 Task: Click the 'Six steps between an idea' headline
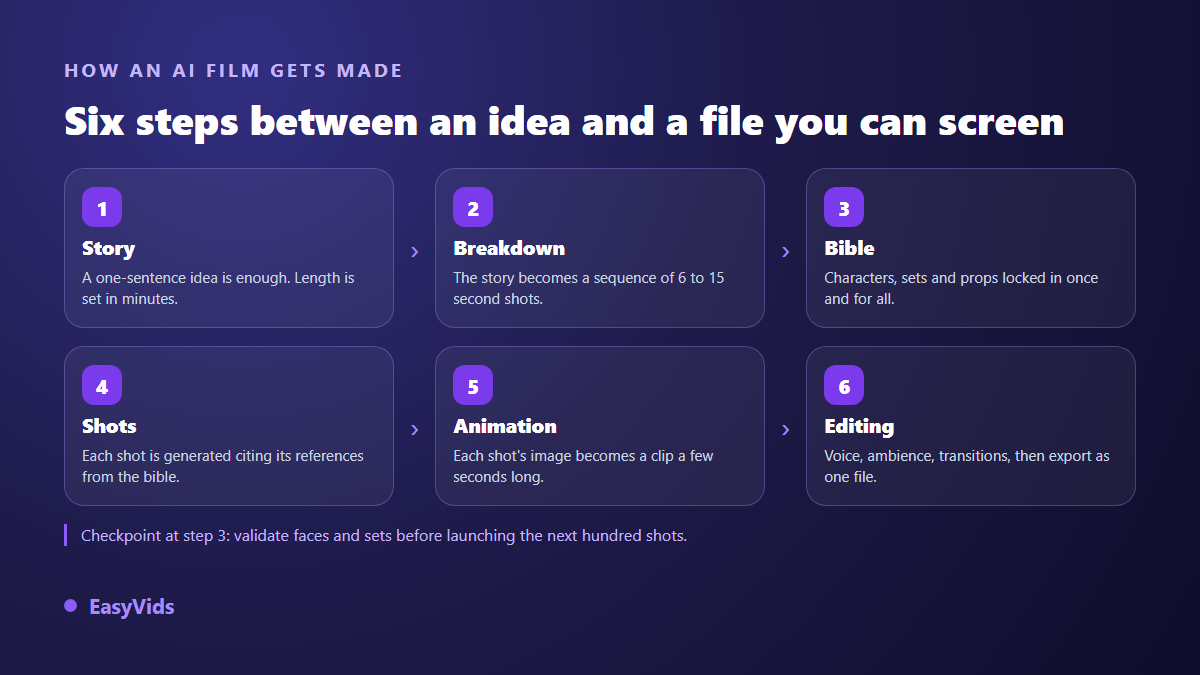564,122
